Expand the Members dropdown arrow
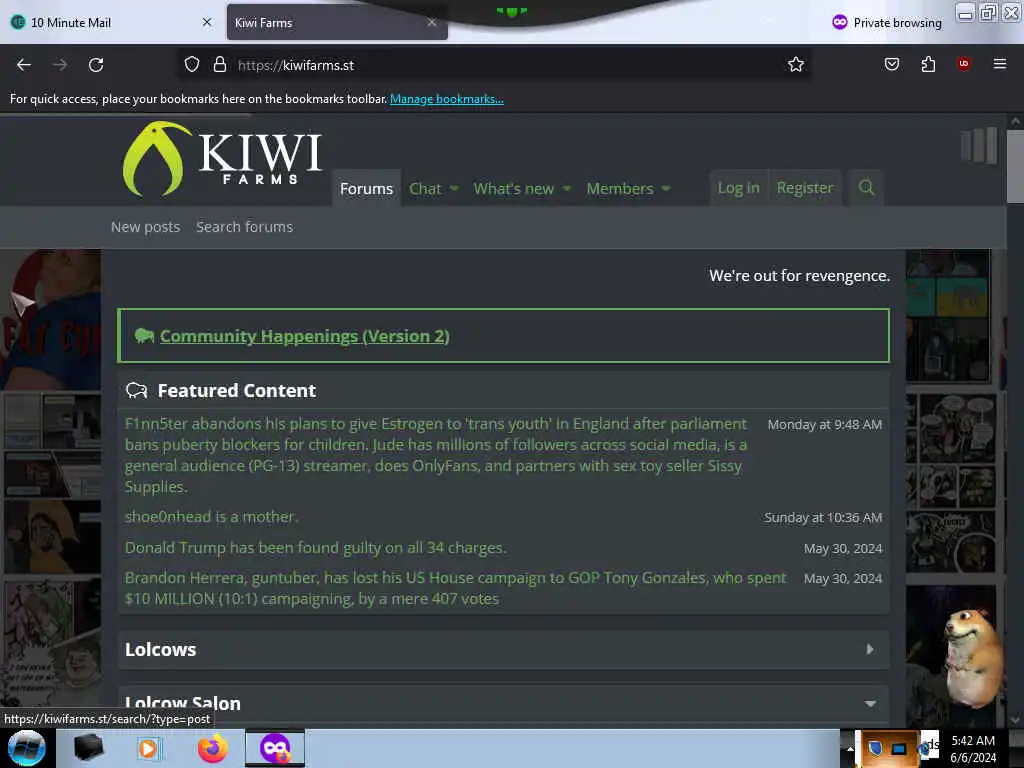The width and height of the screenshot is (1024, 768). pos(665,189)
